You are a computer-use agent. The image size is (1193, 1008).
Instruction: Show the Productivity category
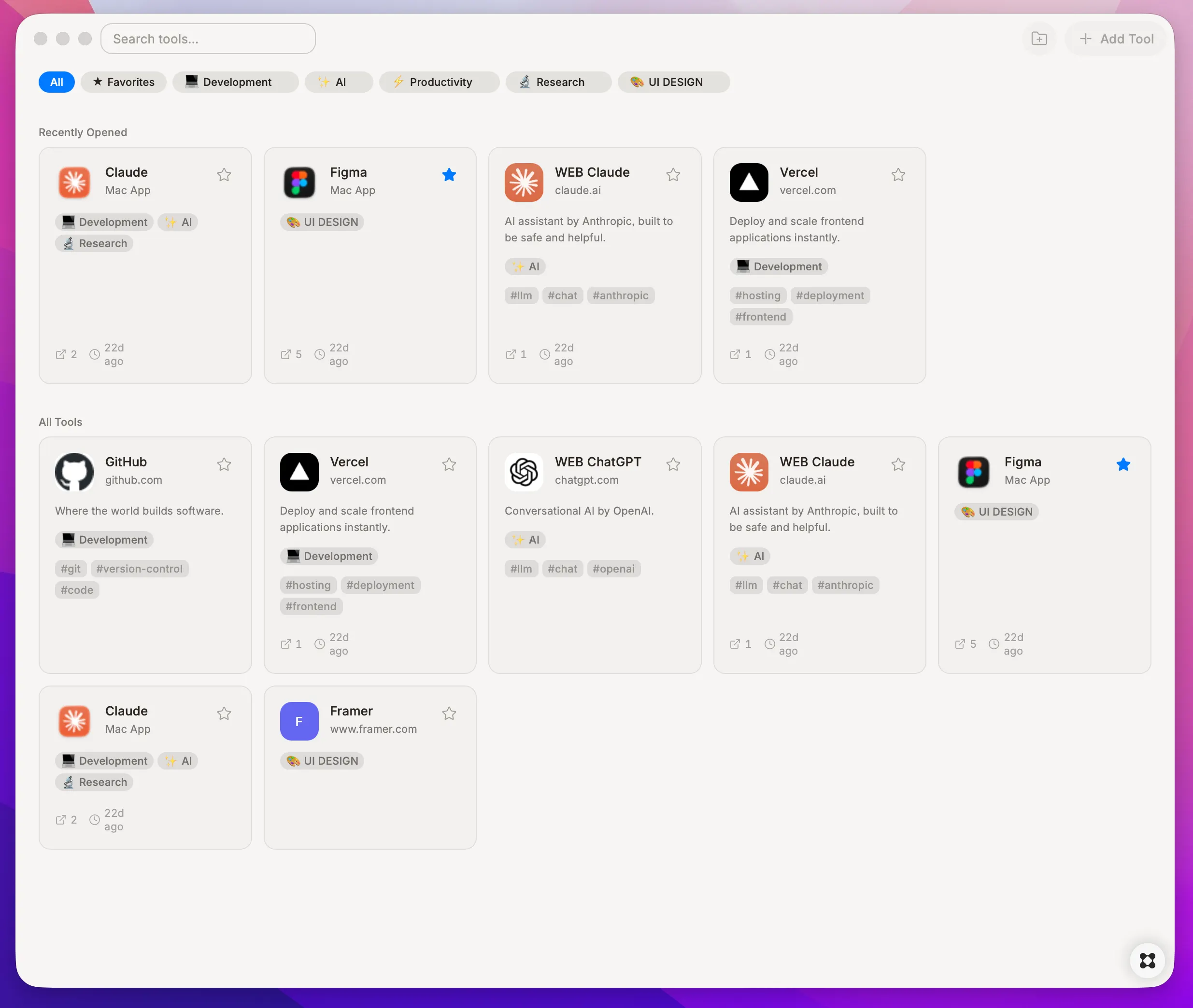pos(439,82)
